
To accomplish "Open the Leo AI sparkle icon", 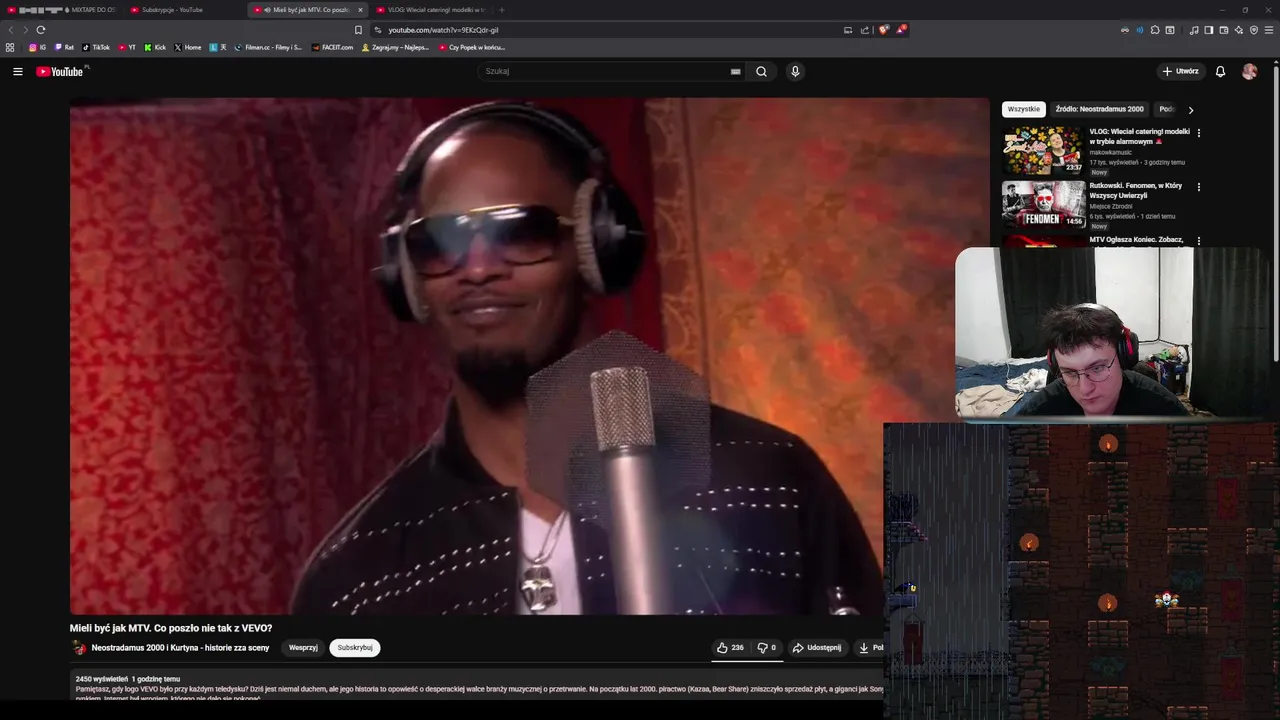I will pos(1239,30).
